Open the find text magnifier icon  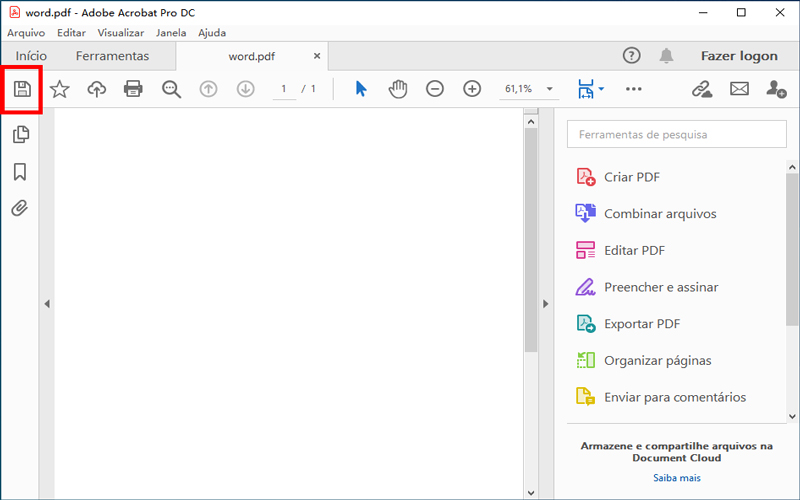pos(171,89)
